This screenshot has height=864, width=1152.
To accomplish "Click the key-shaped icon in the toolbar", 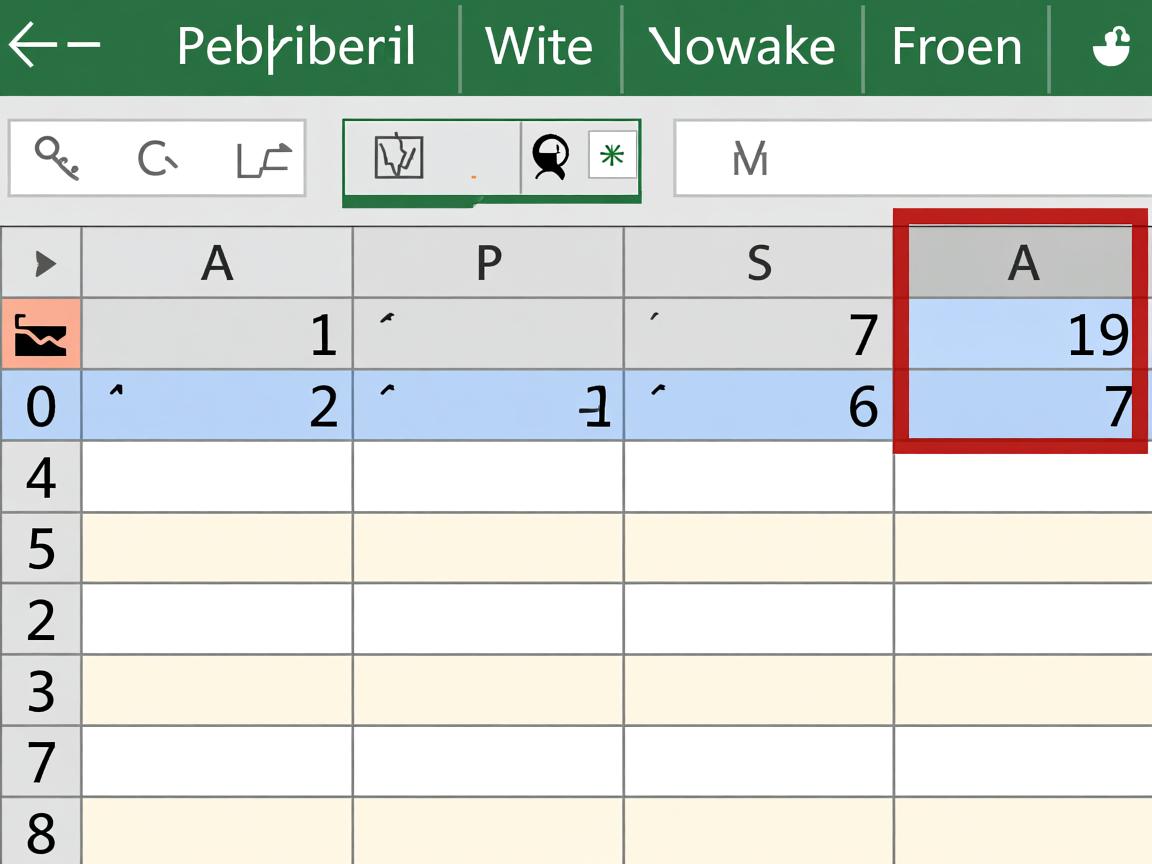I will coord(55,158).
